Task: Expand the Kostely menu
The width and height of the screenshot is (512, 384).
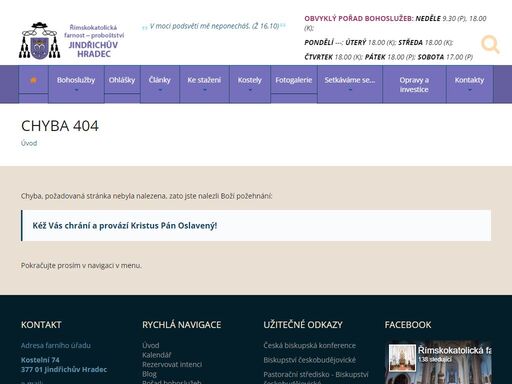Action: click(250, 84)
